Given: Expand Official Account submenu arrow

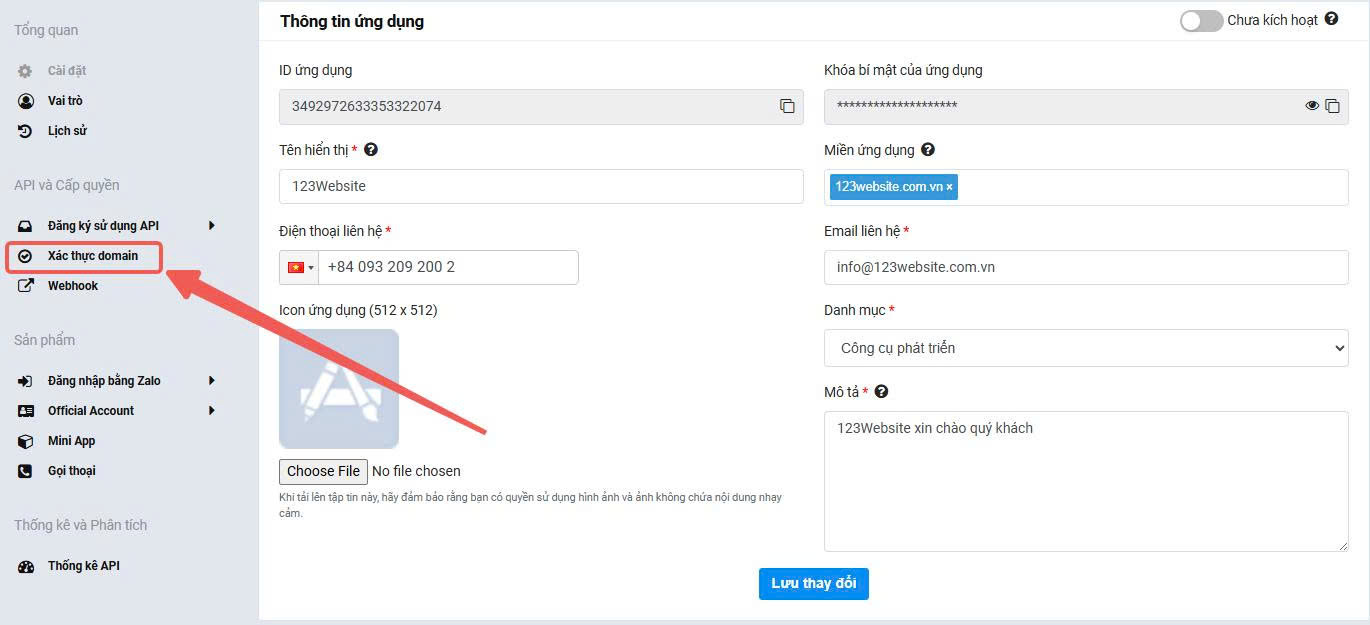Looking at the screenshot, I should point(212,411).
